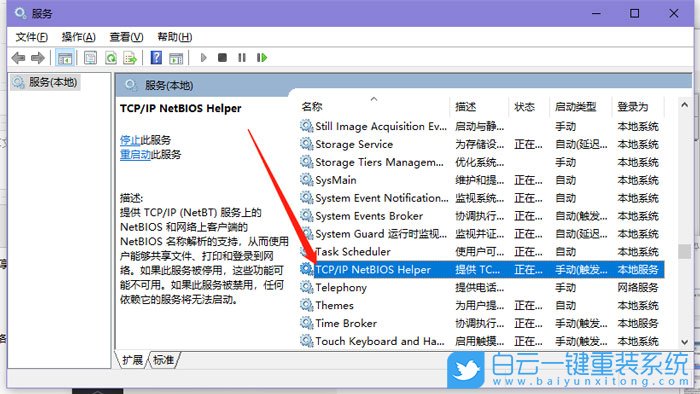
Task: Click gear icon of System Events Broker row
Action: tap(306, 216)
